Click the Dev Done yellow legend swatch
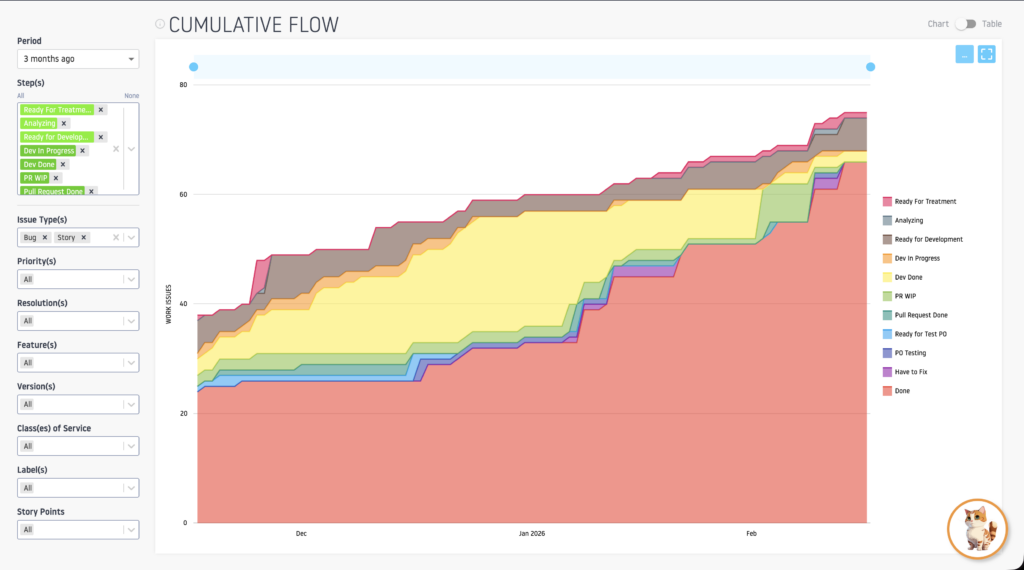 pyautogui.click(x=887, y=277)
